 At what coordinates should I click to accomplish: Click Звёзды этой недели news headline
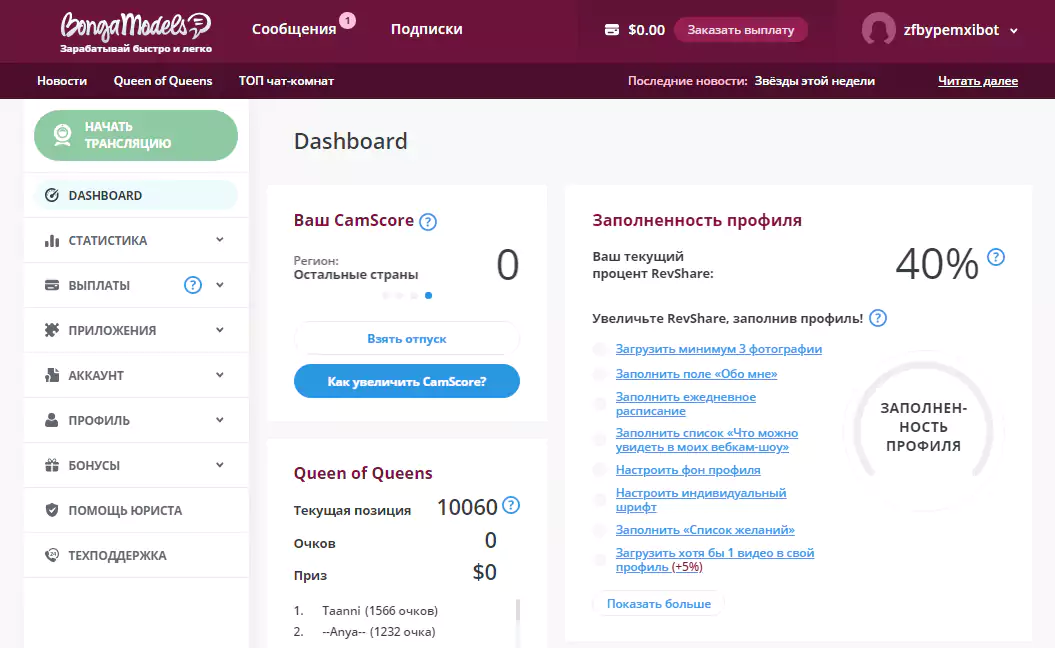(x=814, y=81)
